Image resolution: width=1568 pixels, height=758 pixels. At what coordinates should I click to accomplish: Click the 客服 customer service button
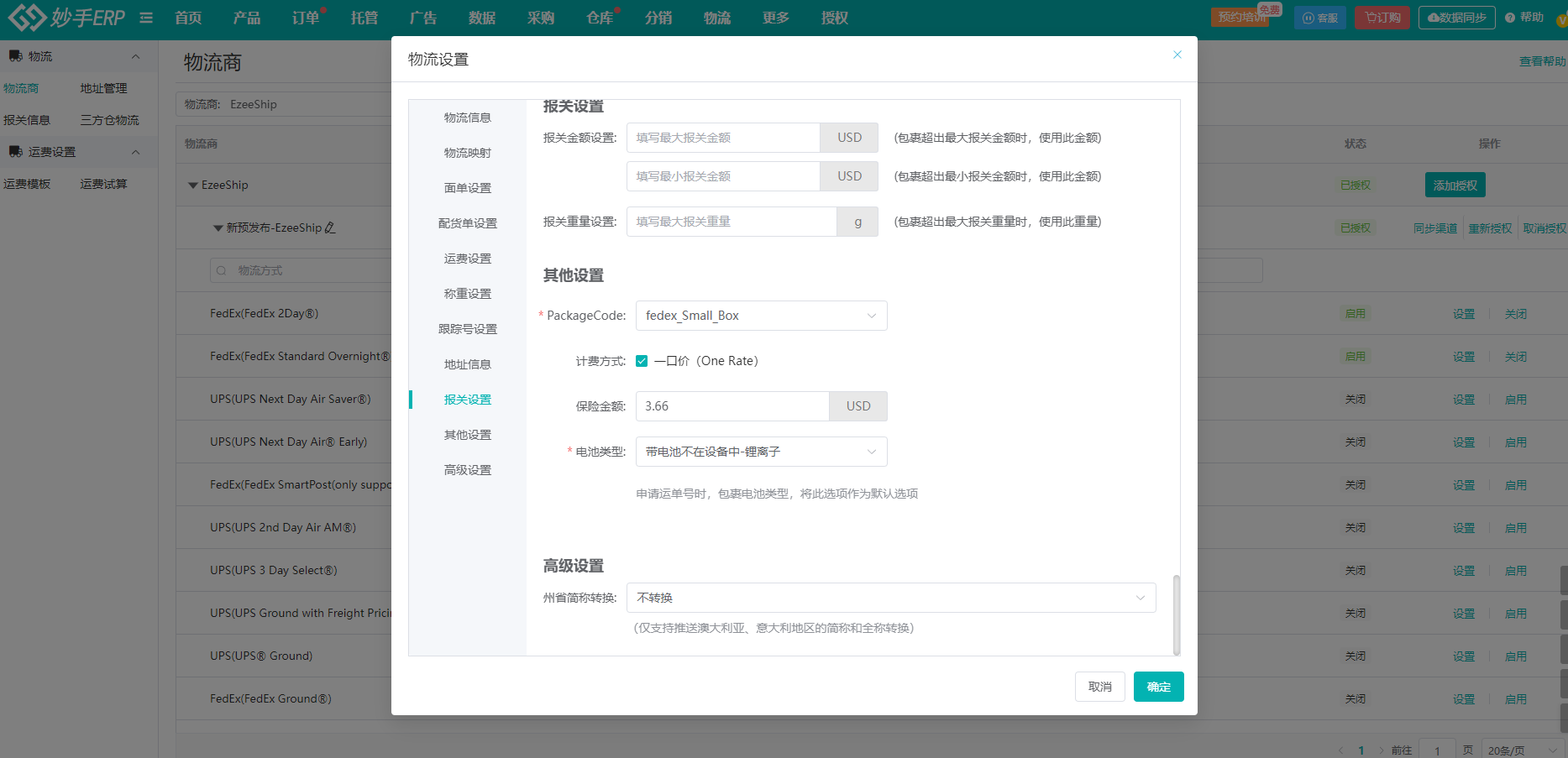[x=1320, y=18]
